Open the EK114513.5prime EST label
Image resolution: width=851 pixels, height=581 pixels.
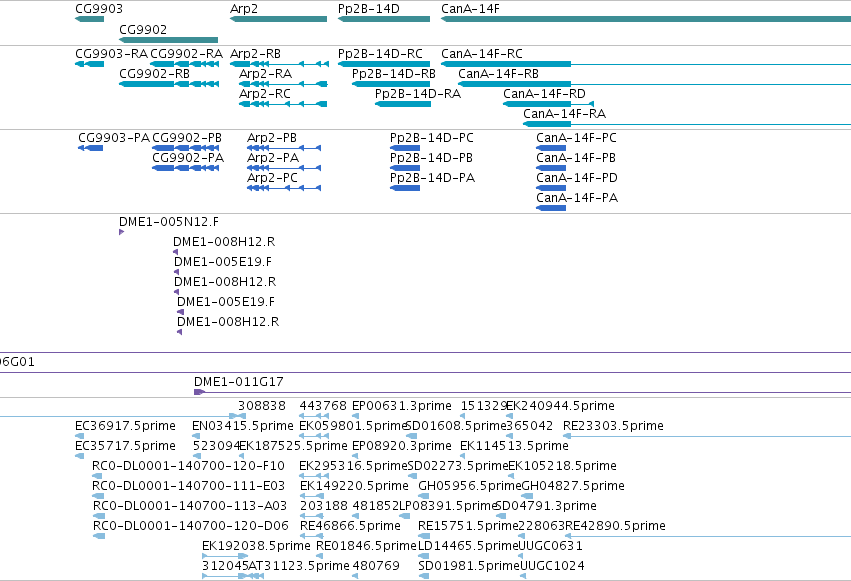(515, 446)
